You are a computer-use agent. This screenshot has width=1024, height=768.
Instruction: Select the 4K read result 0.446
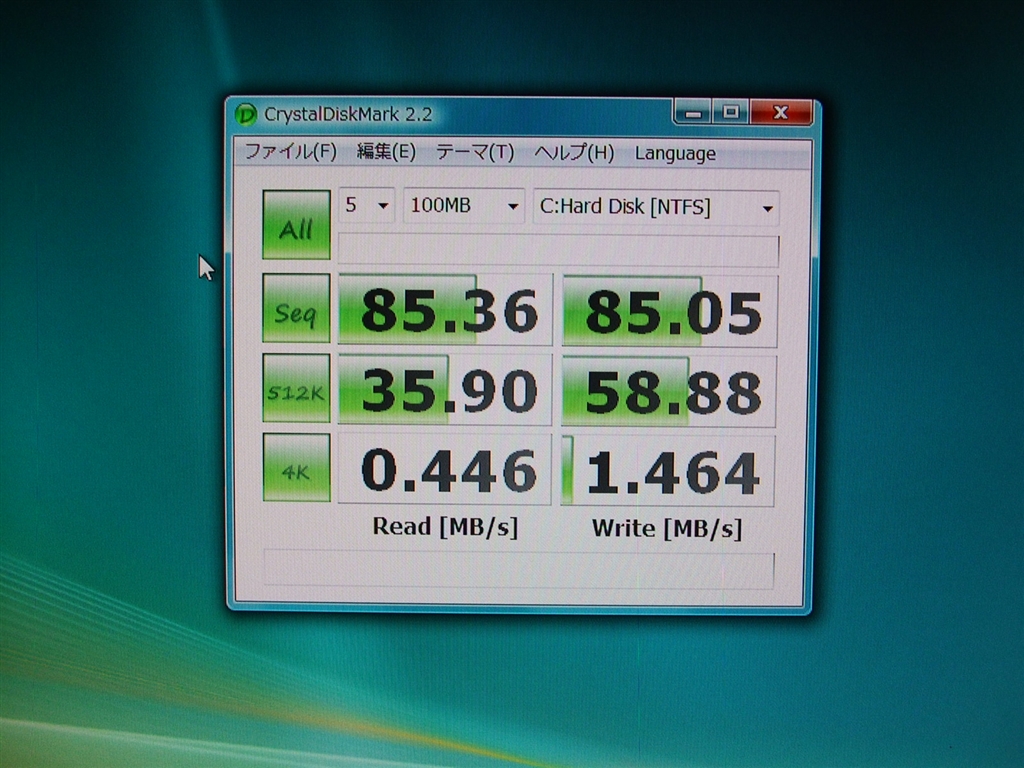tap(444, 469)
